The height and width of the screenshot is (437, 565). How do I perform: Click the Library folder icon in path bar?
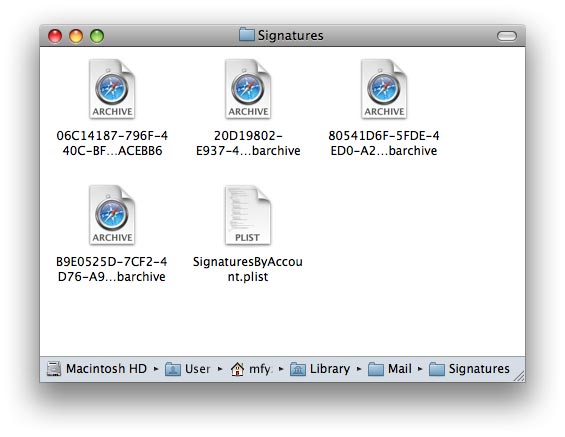[x=298, y=369]
